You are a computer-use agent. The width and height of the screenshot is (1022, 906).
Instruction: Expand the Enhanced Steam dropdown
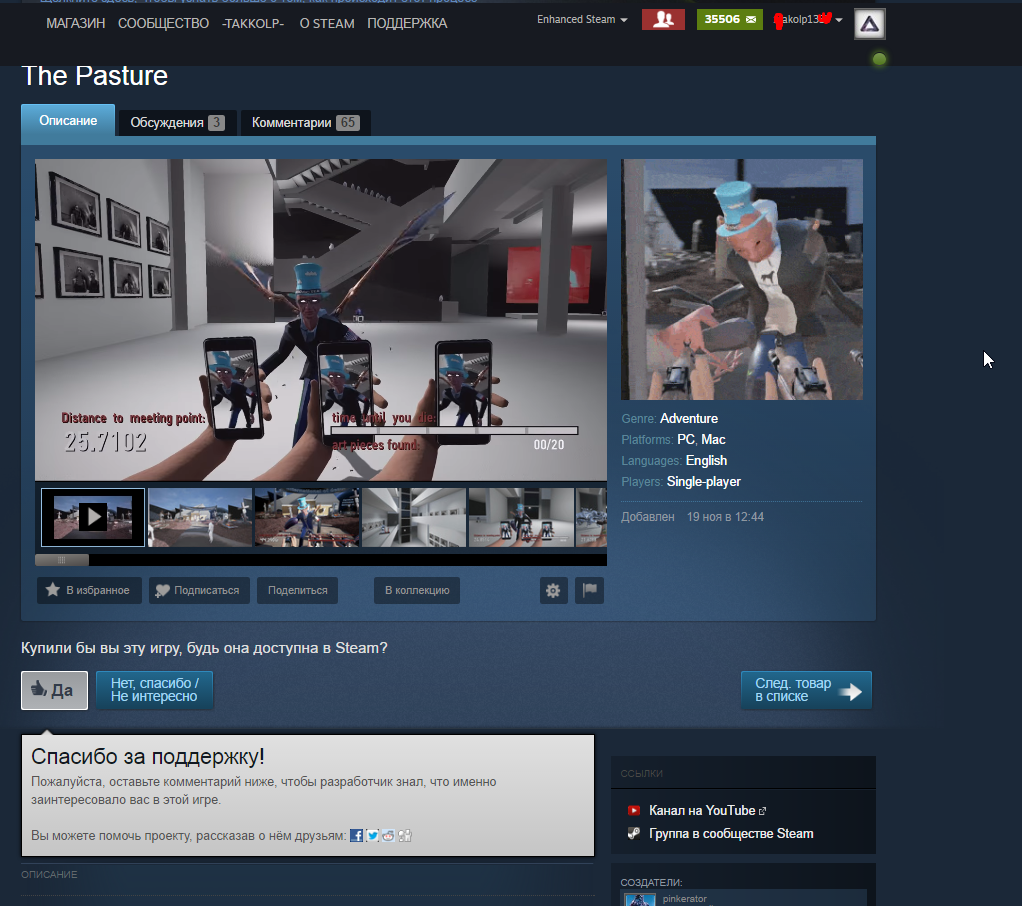tap(582, 20)
